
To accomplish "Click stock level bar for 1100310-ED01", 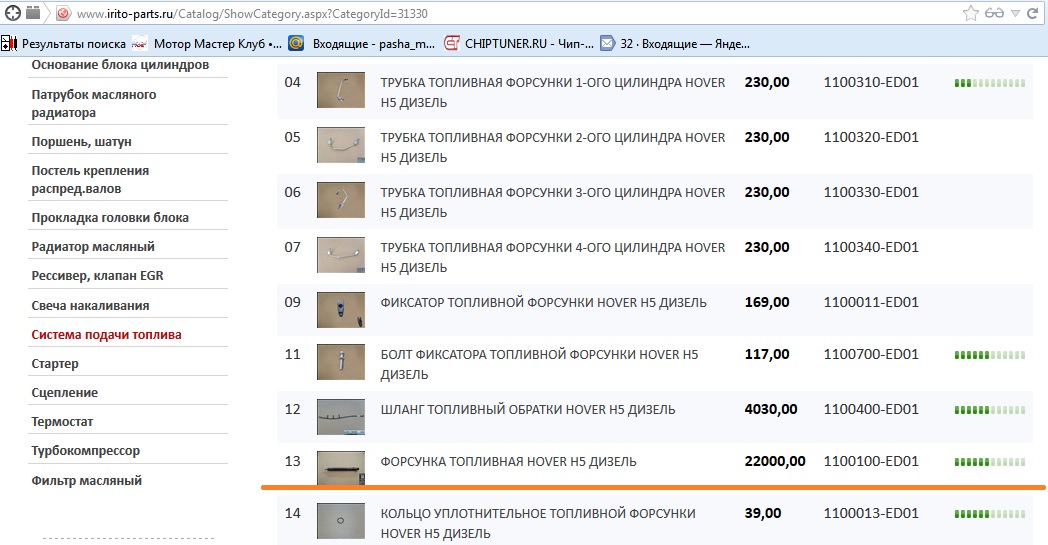I will (990, 83).
